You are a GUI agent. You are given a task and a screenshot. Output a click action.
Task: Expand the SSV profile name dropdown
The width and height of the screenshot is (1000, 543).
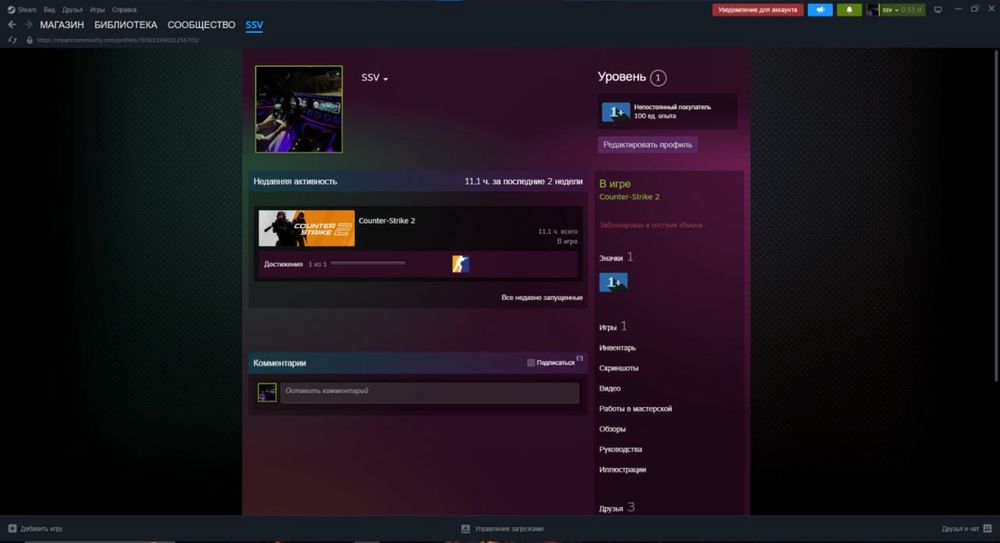point(374,77)
